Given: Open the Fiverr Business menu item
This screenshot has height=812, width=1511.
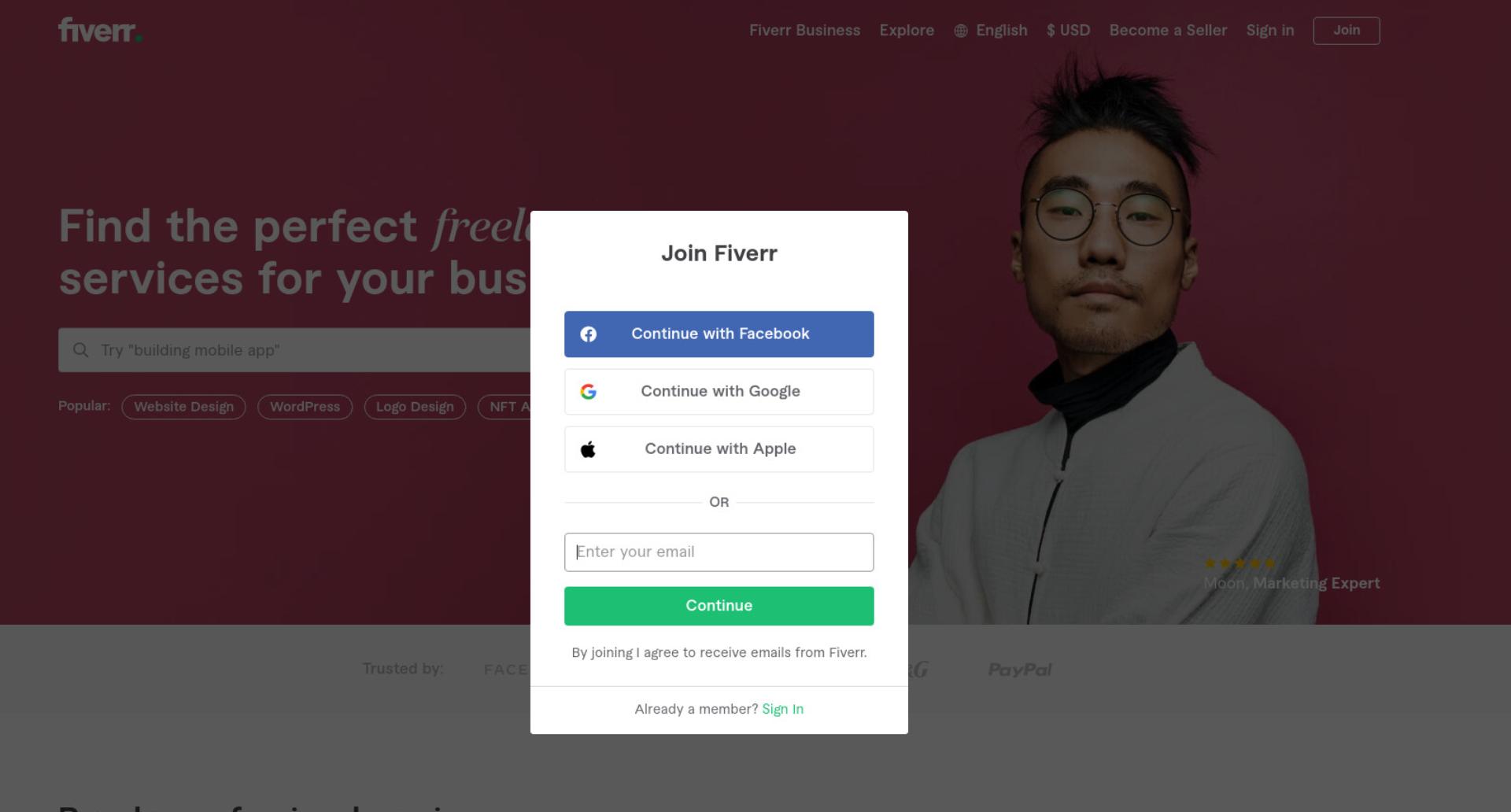Looking at the screenshot, I should [804, 31].
